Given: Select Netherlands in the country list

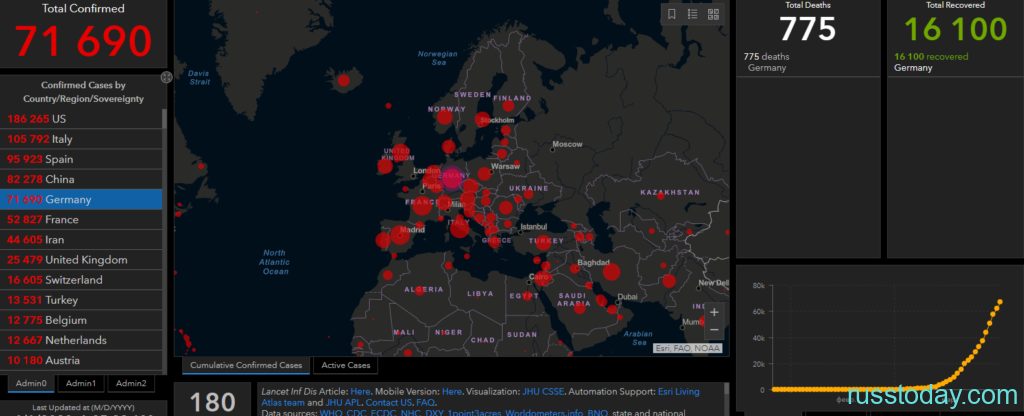Looking at the screenshot, I should coord(81,340).
